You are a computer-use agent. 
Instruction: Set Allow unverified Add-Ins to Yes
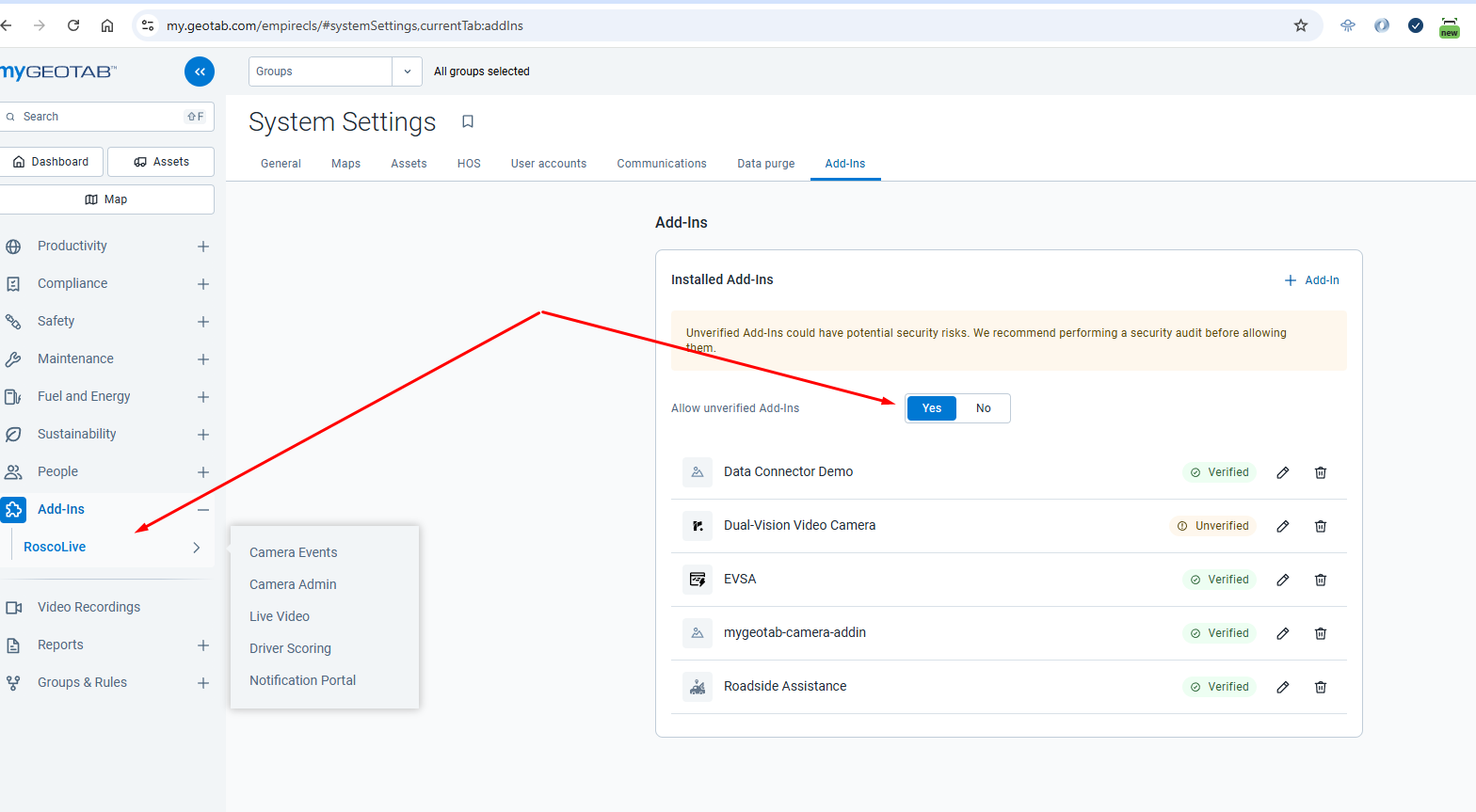point(931,408)
